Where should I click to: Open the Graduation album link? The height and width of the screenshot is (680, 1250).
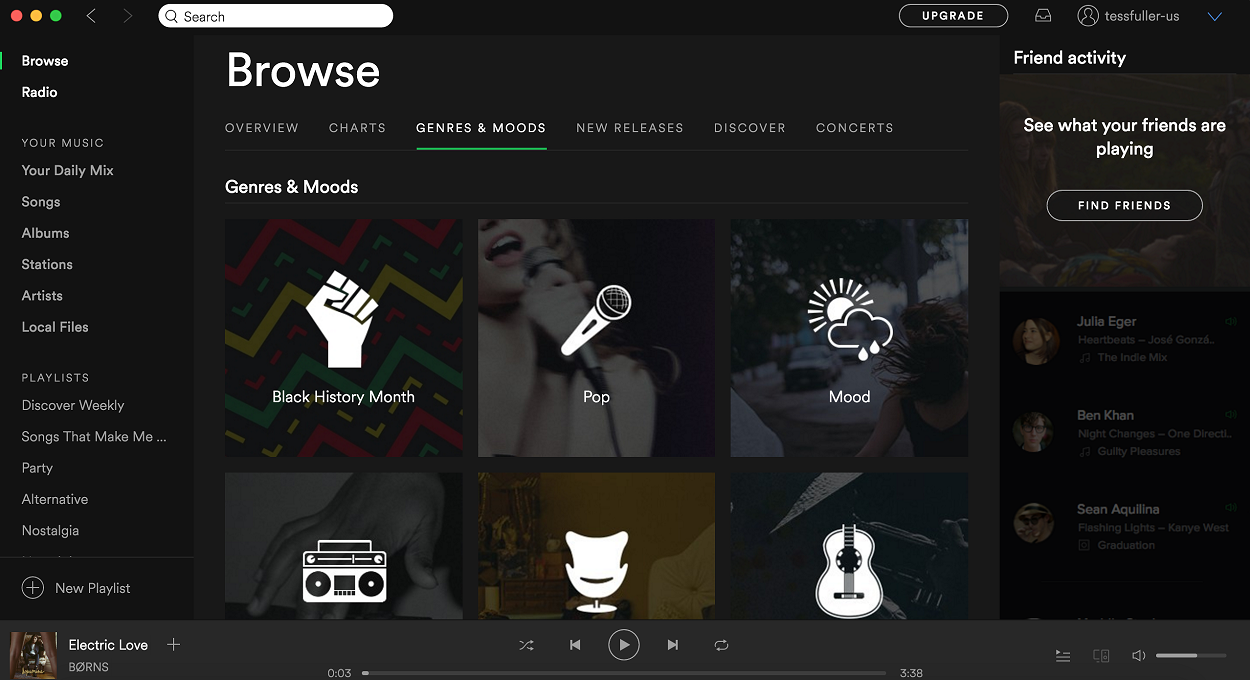coord(1126,545)
